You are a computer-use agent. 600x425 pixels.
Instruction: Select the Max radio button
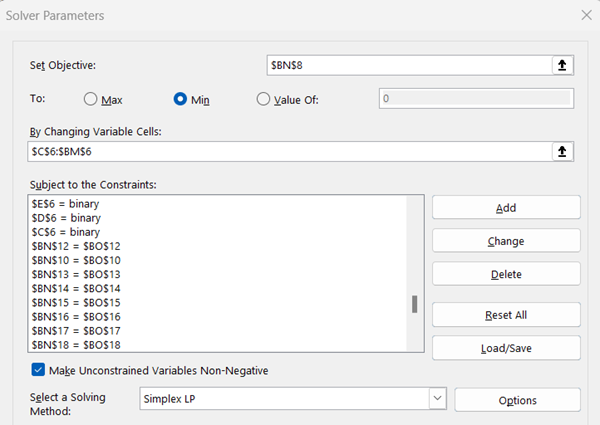tap(91, 99)
